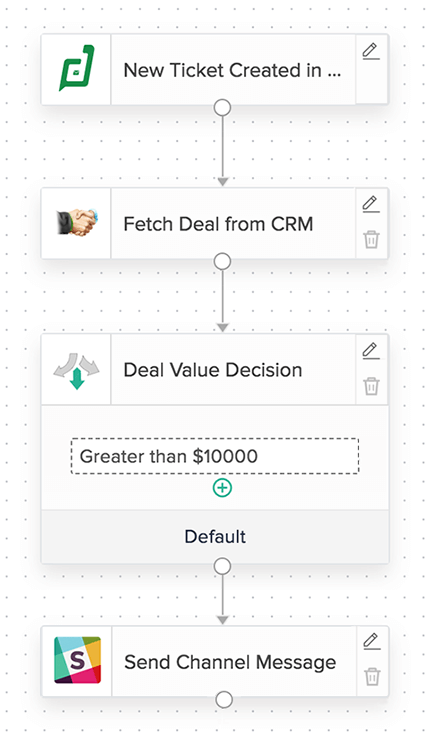This screenshot has height=740, width=430.
Task: Delete the Deal Value Decision step
Action: 371,386
